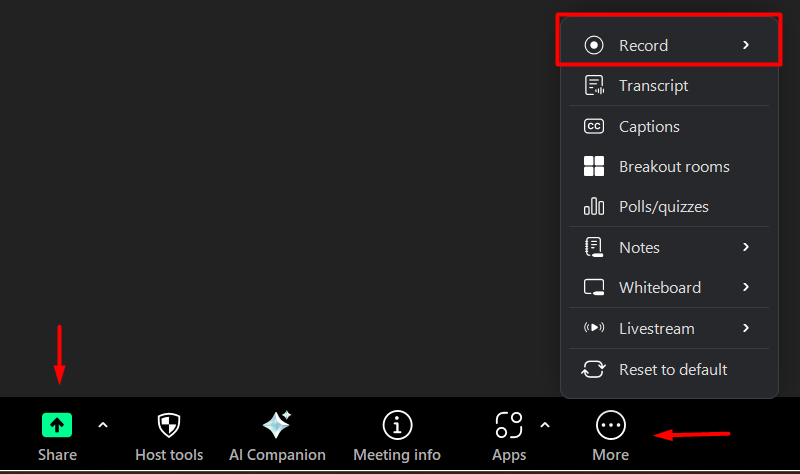Open the Apps icon

509,425
